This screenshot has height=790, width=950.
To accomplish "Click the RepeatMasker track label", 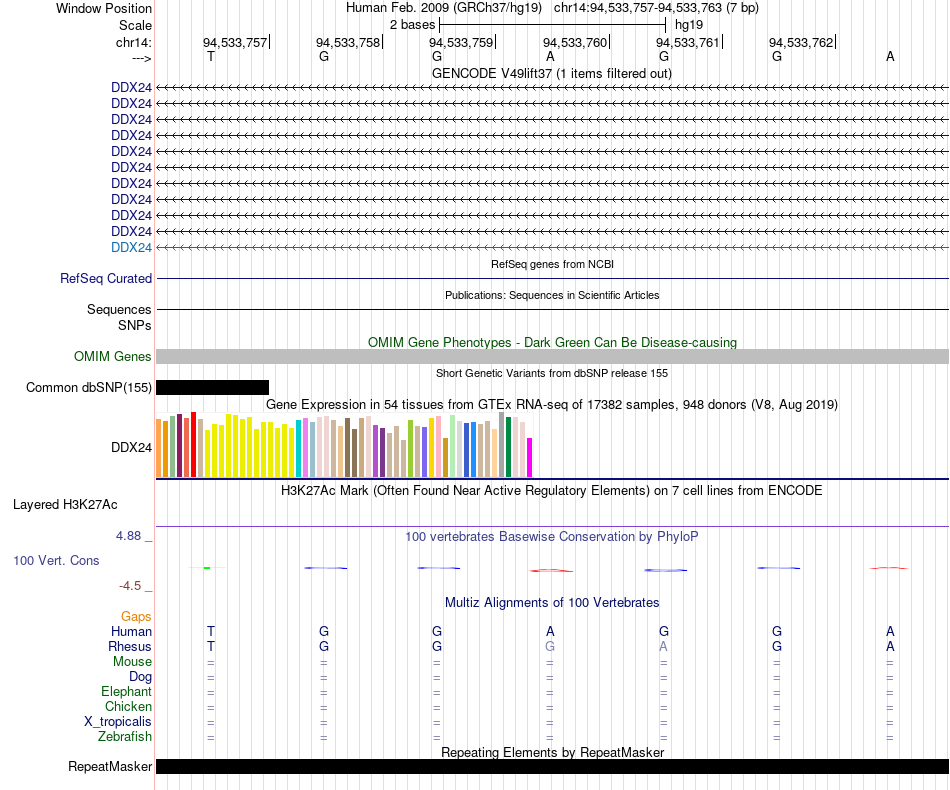I will (x=110, y=766).
